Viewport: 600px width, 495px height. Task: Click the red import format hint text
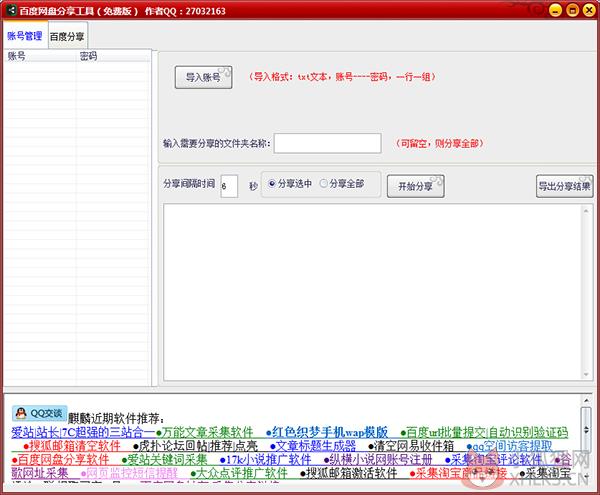342,77
